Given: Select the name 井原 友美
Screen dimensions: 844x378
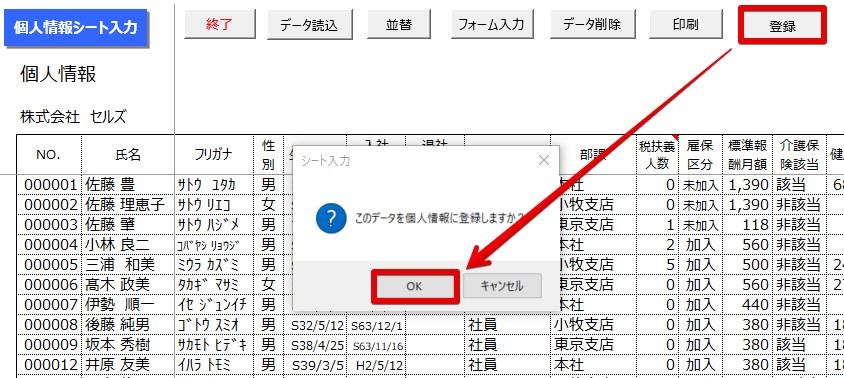Looking at the screenshot, I should (x=128, y=365).
